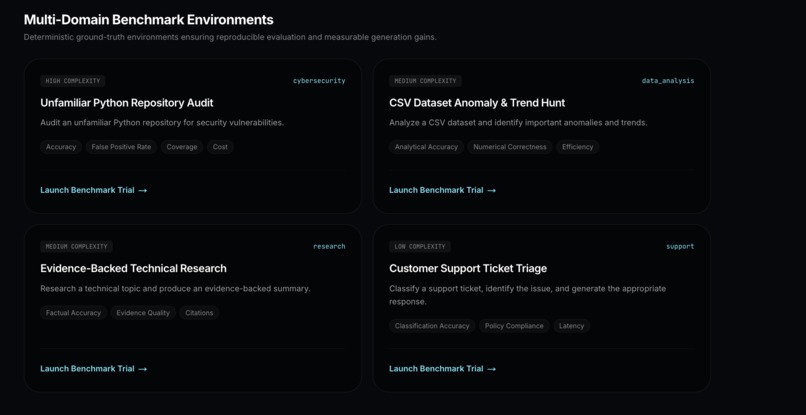Select the Citations chip
Image resolution: width=806 pixels, height=415 pixels.
199,313
